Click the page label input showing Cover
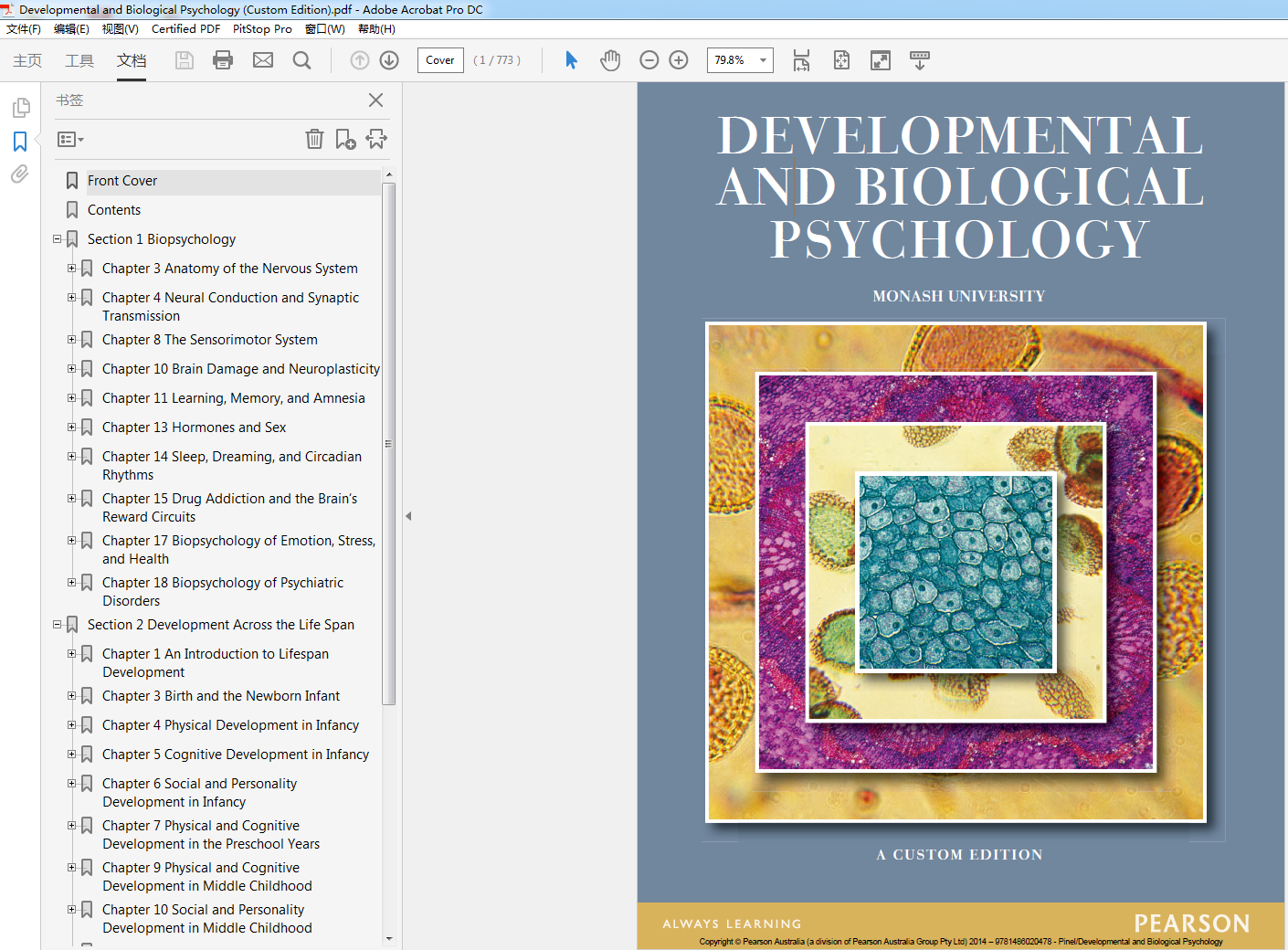The width and height of the screenshot is (1288, 950). (x=440, y=60)
